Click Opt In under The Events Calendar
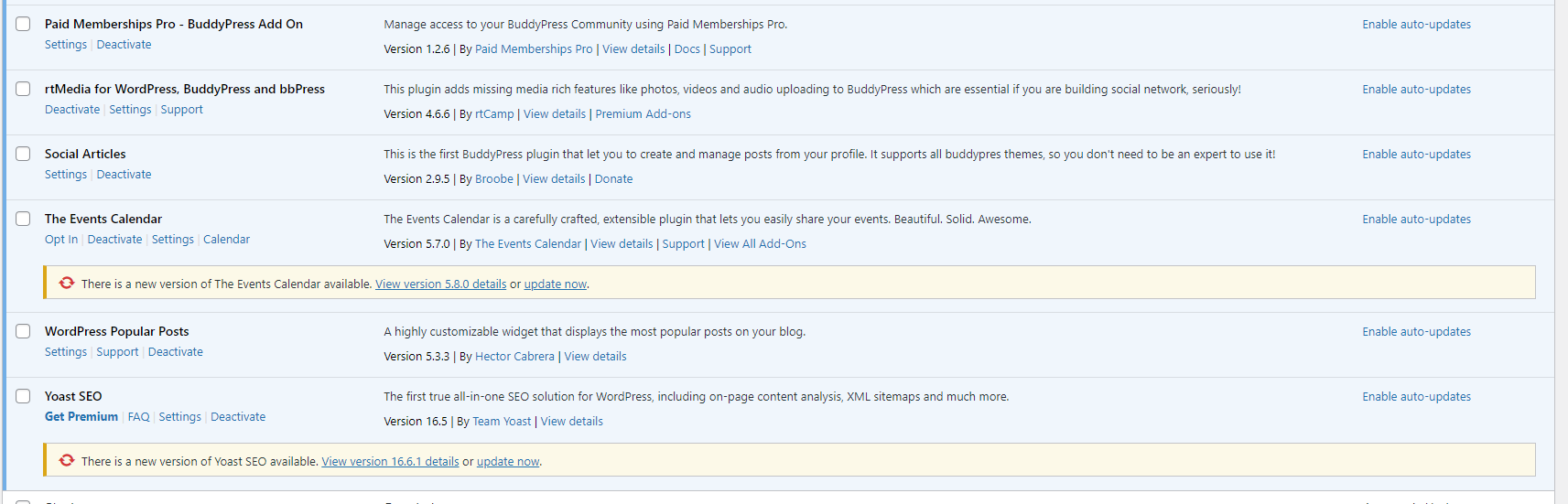Viewport: 1568px width, 504px height. pyautogui.click(x=61, y=240)
